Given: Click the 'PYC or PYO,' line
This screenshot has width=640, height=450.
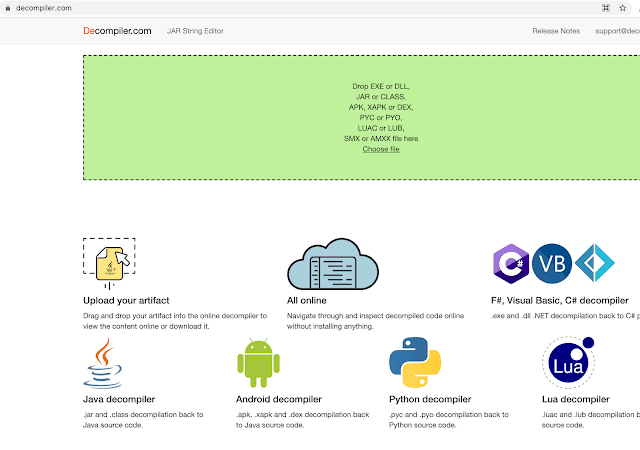Looking at the screenshot, I should (381, 118).
